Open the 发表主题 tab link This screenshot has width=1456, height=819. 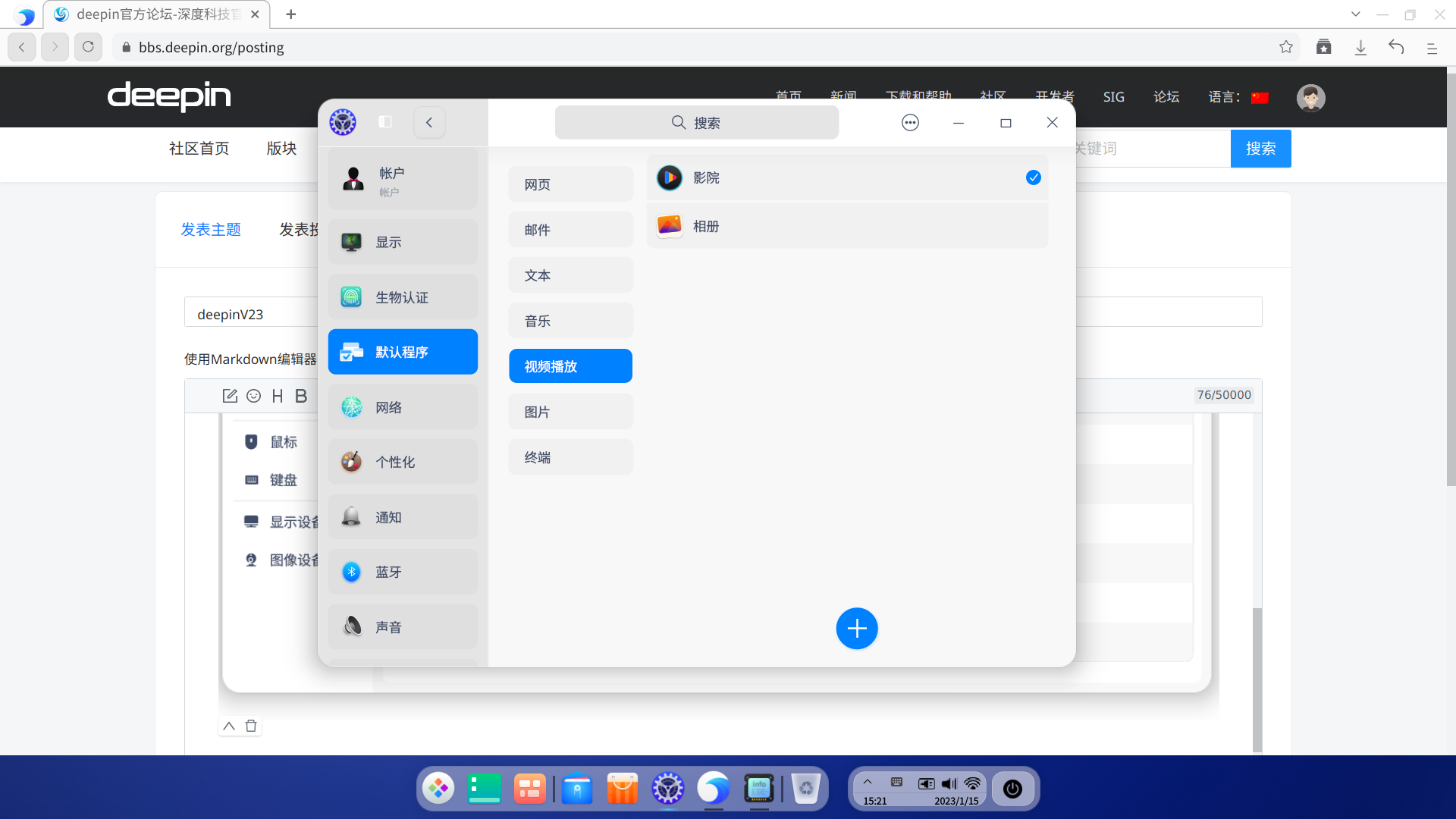pos(211,229)
